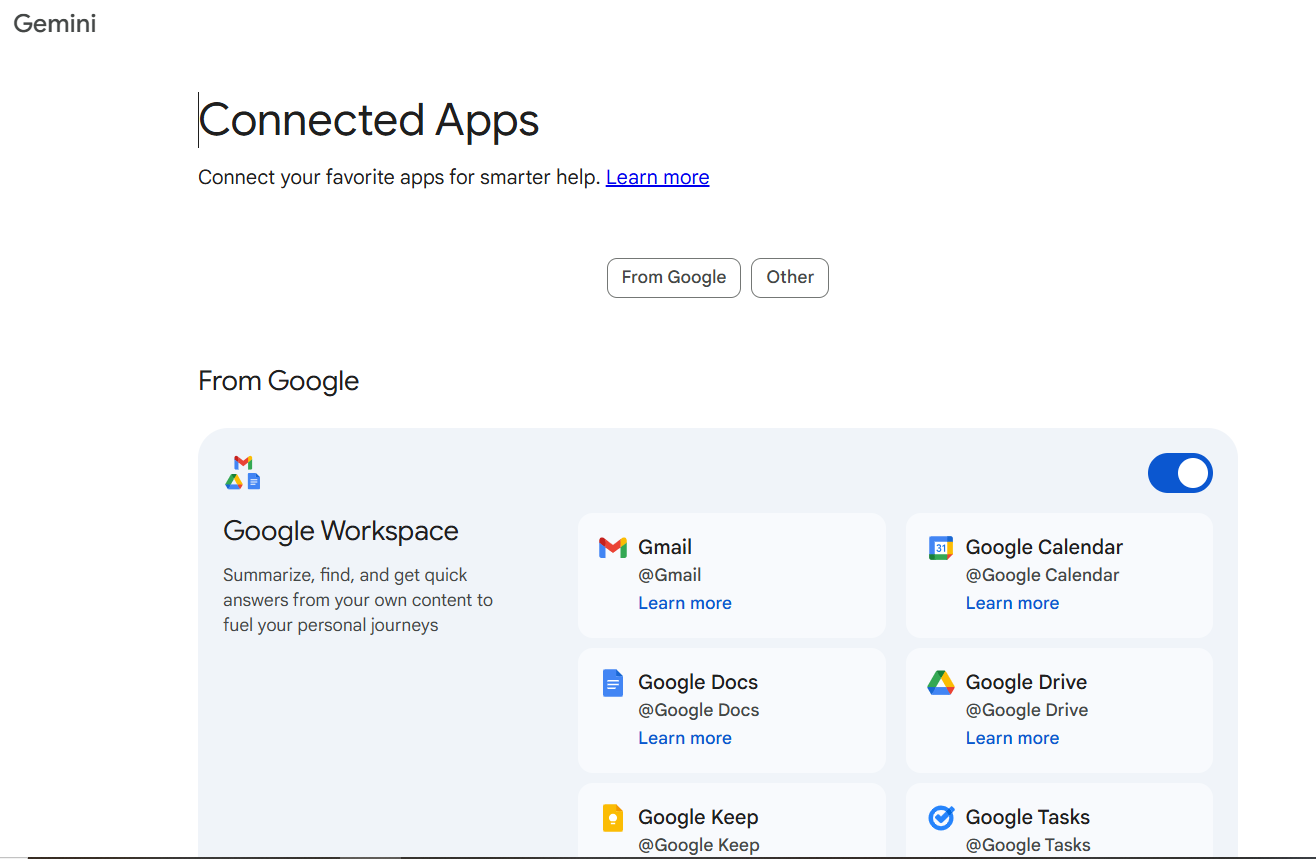Click the From Google section heading
The width and height of the screenshot is (1316, 859).
pyautogui.click(x=279, y=381)
